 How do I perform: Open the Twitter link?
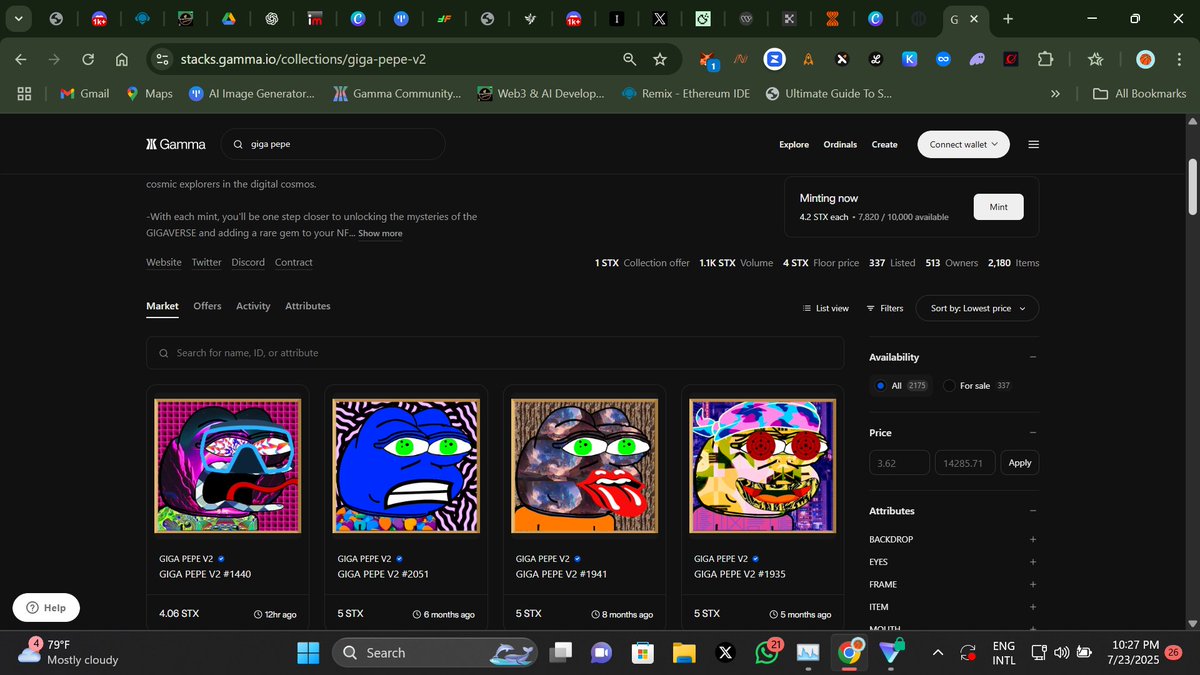pos(207,262)
